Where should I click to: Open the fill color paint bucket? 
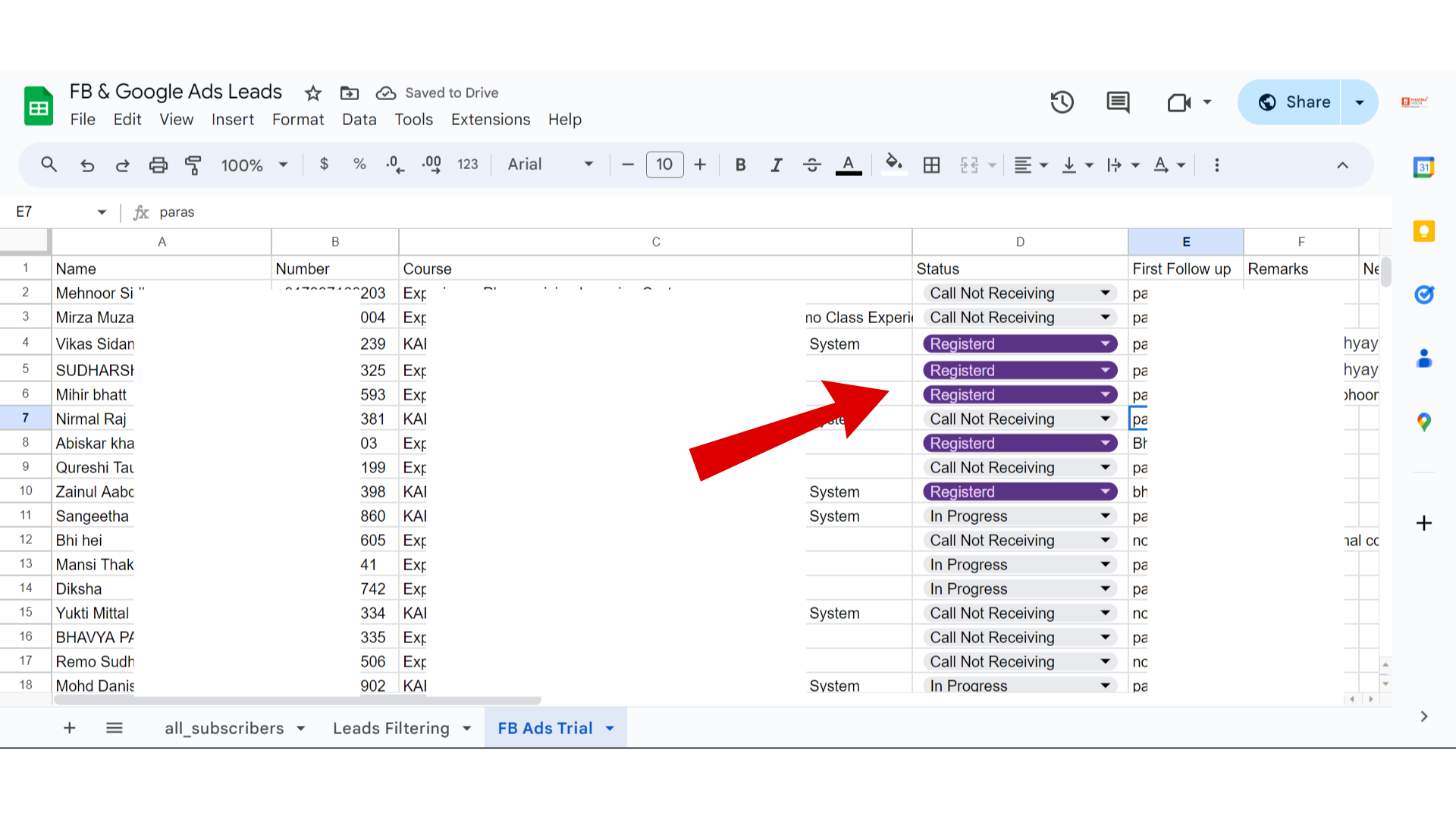coord(893,165)
